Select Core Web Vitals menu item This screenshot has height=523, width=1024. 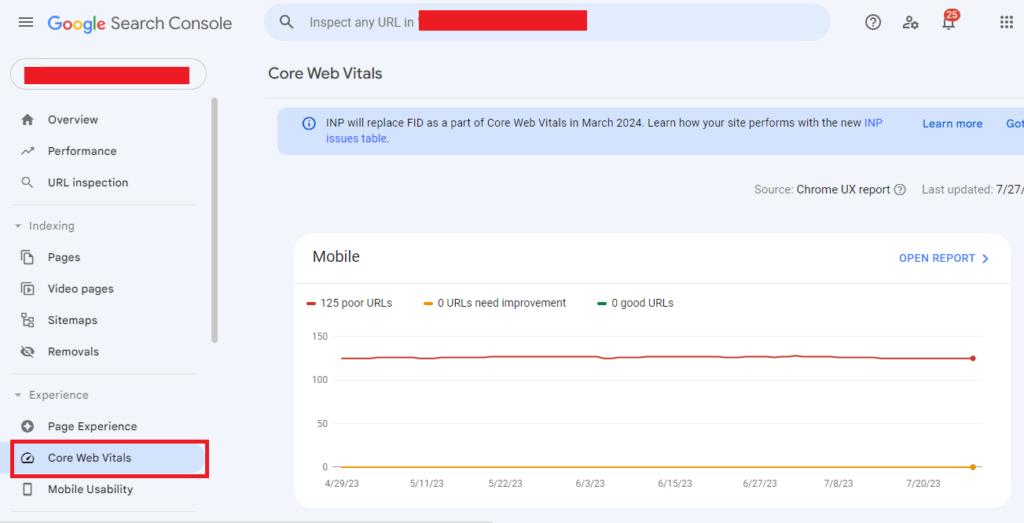104,458
